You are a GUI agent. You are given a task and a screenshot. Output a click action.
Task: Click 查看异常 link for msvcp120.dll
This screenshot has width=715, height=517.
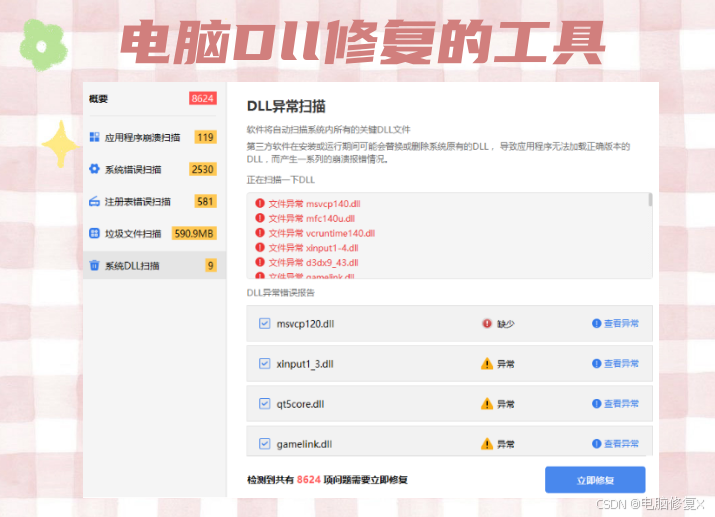tap(621, 323)
